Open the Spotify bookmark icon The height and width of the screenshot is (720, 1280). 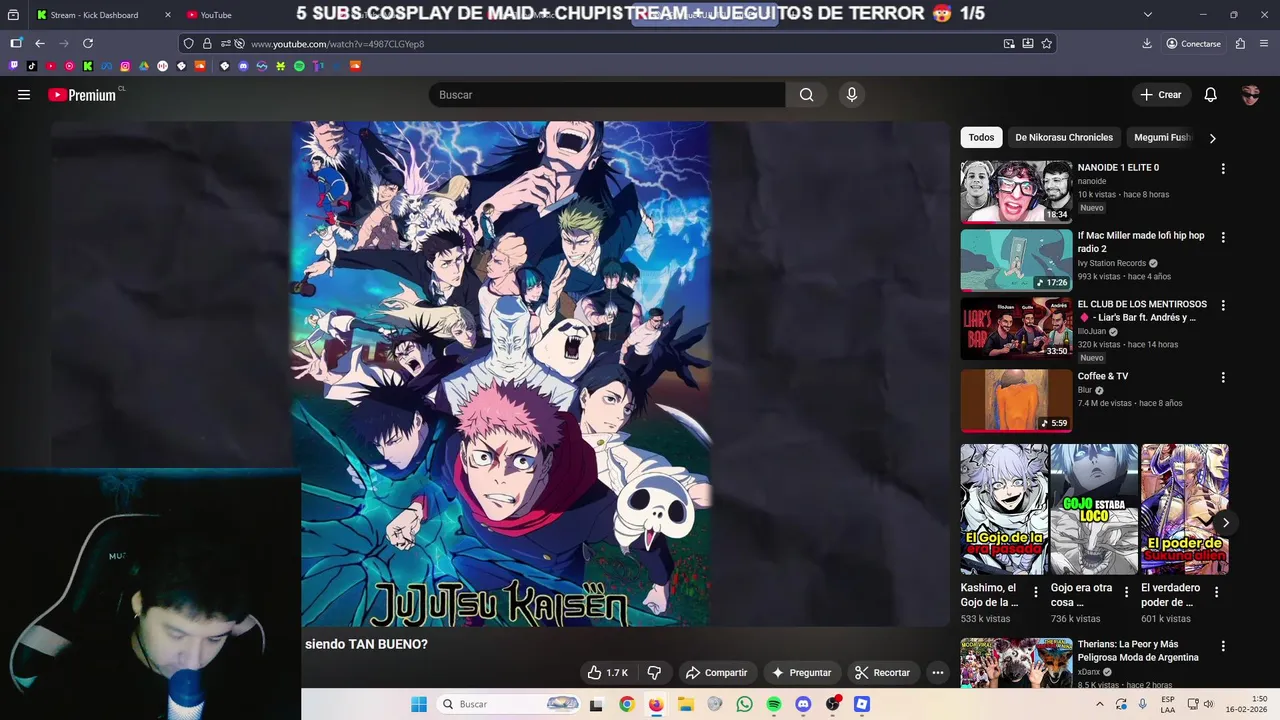tap(299, 66)
